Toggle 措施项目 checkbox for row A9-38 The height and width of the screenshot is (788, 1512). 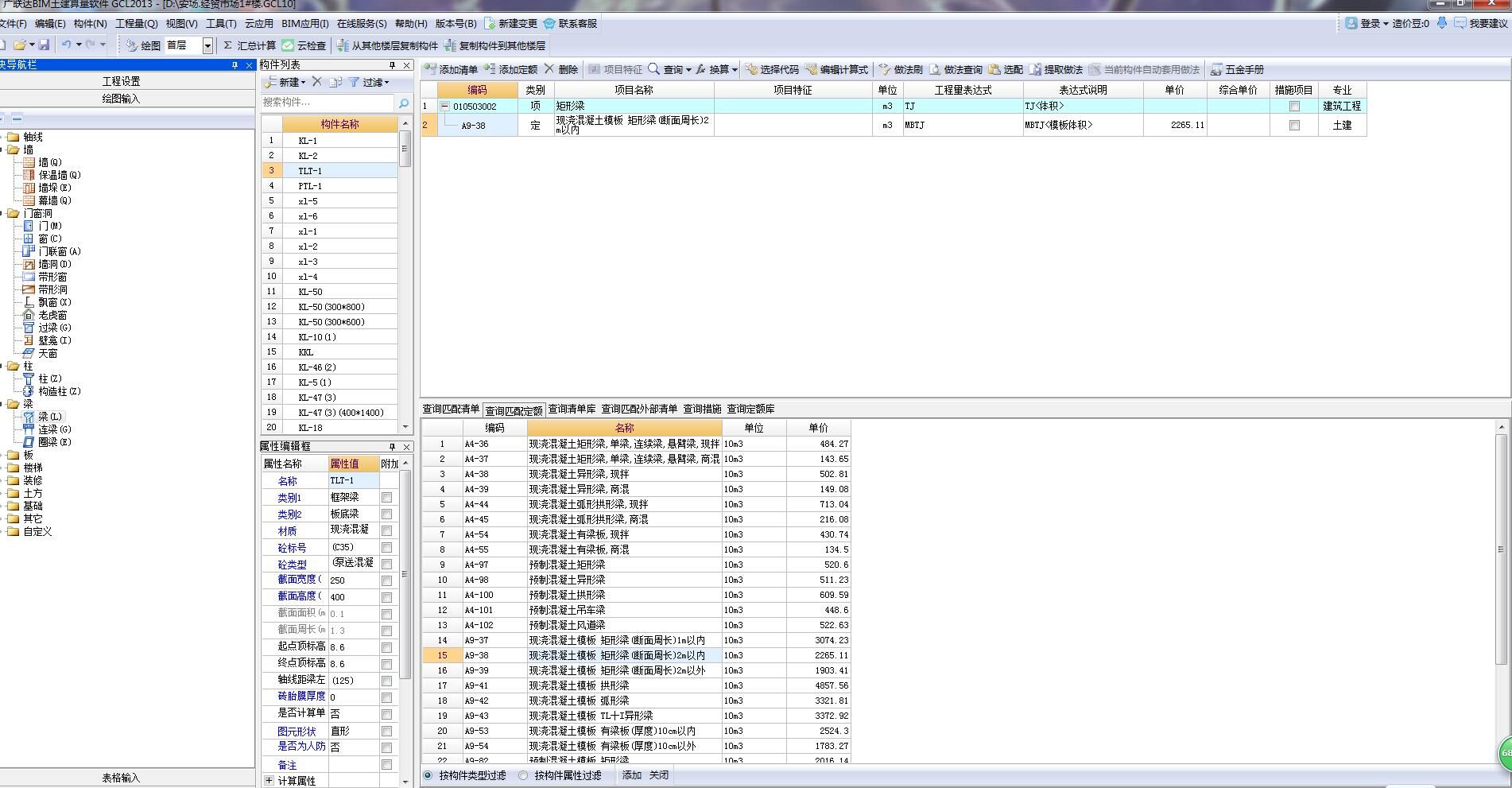coord(1294,125)
